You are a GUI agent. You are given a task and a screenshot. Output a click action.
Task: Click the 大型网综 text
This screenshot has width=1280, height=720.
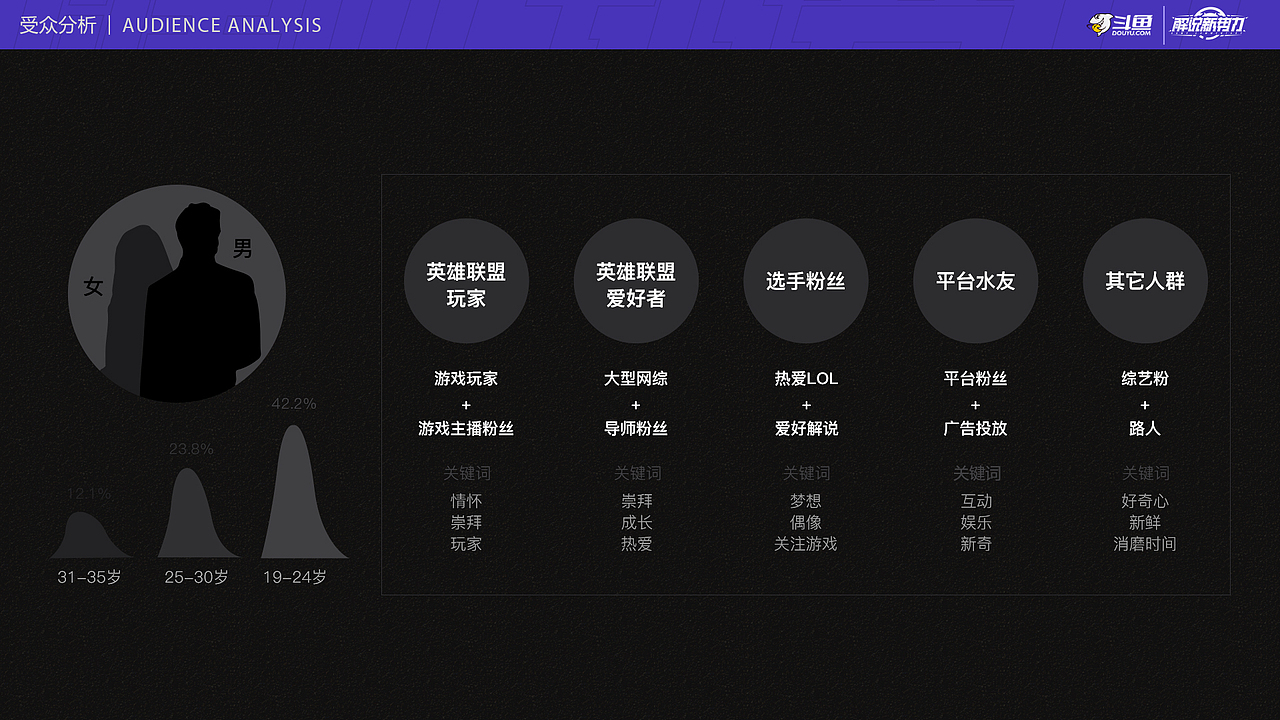[636, 378]
